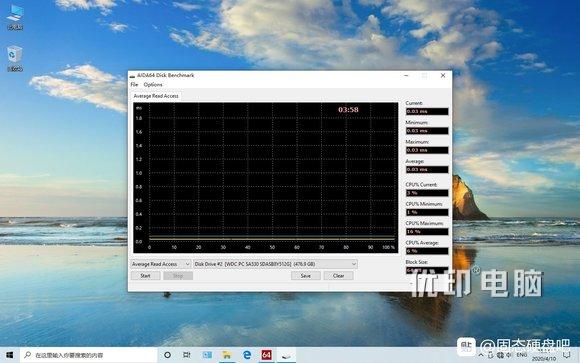580x363 pixels.
Task: Click the greyed Stop button
Action: pos(178,276)
